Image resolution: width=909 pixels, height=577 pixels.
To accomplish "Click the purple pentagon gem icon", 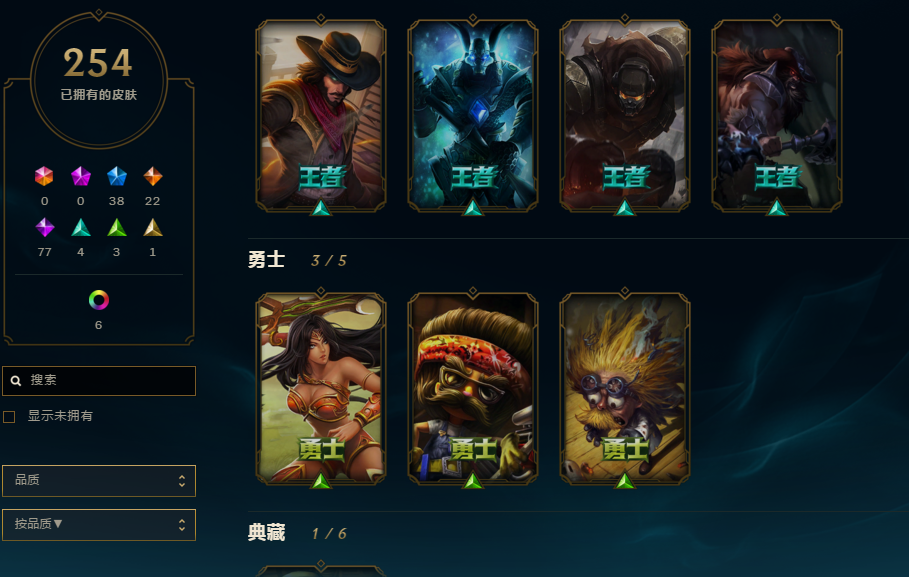I will point(81,176).
